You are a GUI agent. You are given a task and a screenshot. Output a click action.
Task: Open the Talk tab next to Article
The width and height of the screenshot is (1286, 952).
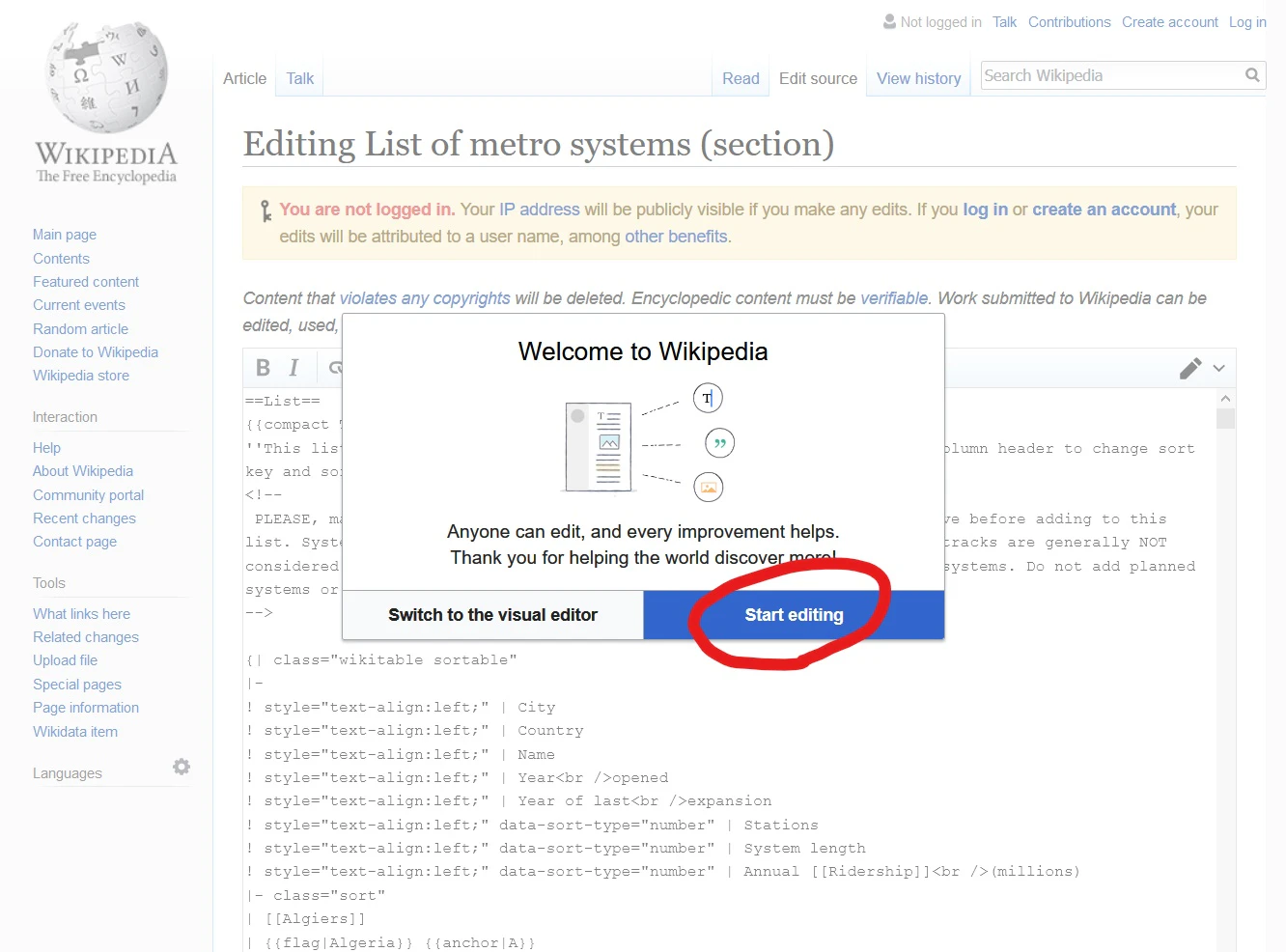click(300, 79)
